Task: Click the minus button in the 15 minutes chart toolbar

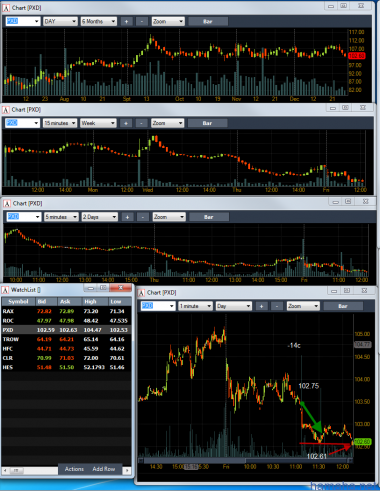Action: [x=141, y=123]
